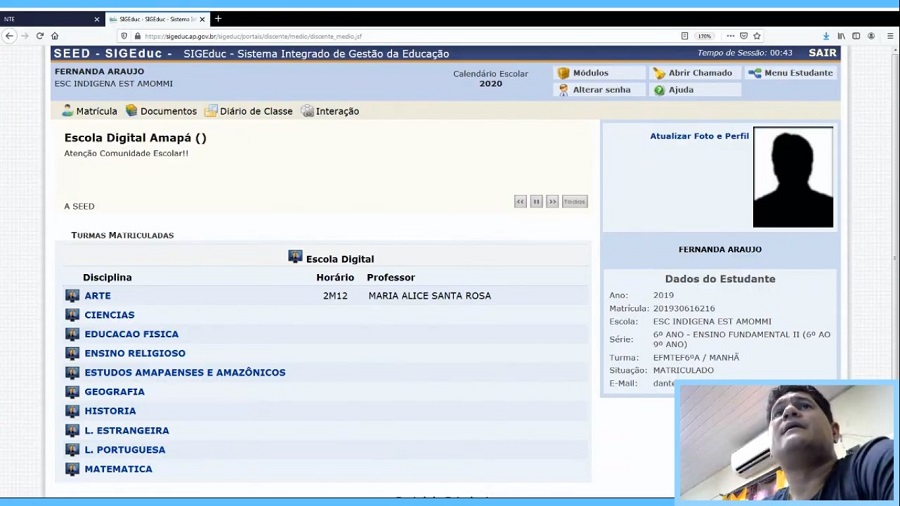Open the MATEMATICA discipline link
The image size is (900, 506).
(118, 469)
